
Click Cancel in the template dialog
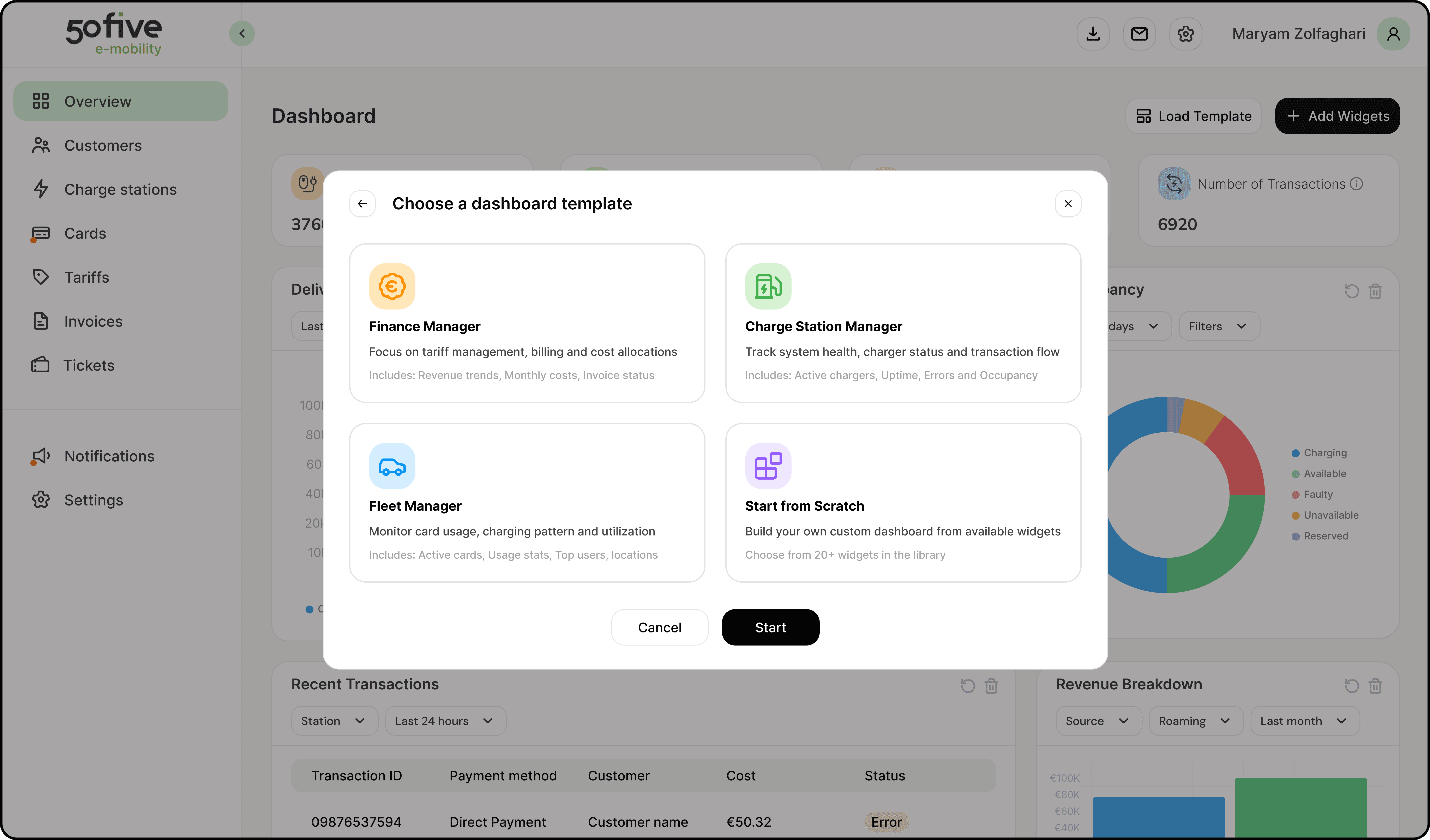click(x=659, y=627)
